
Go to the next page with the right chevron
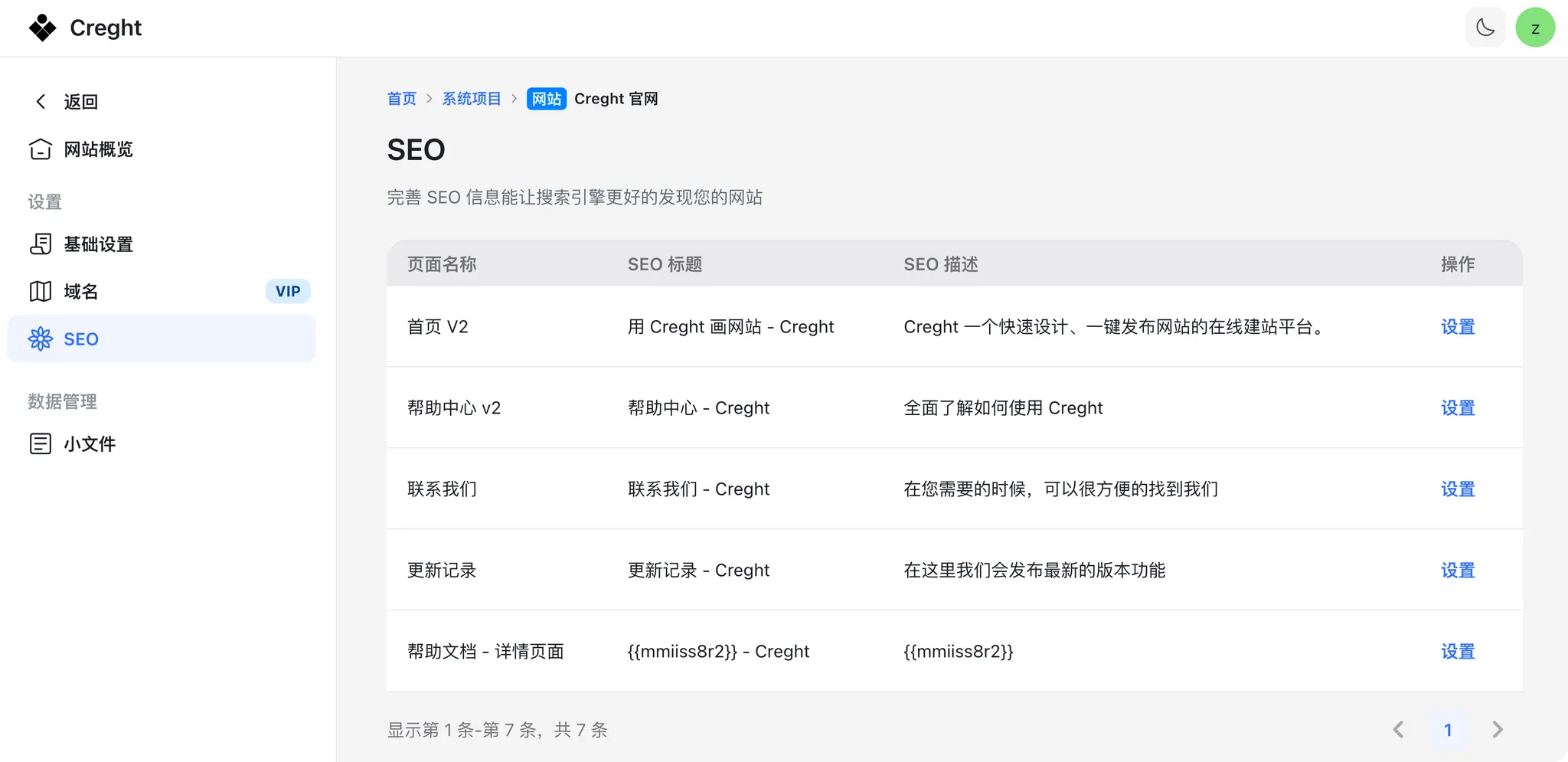(x=1498, y=730)
